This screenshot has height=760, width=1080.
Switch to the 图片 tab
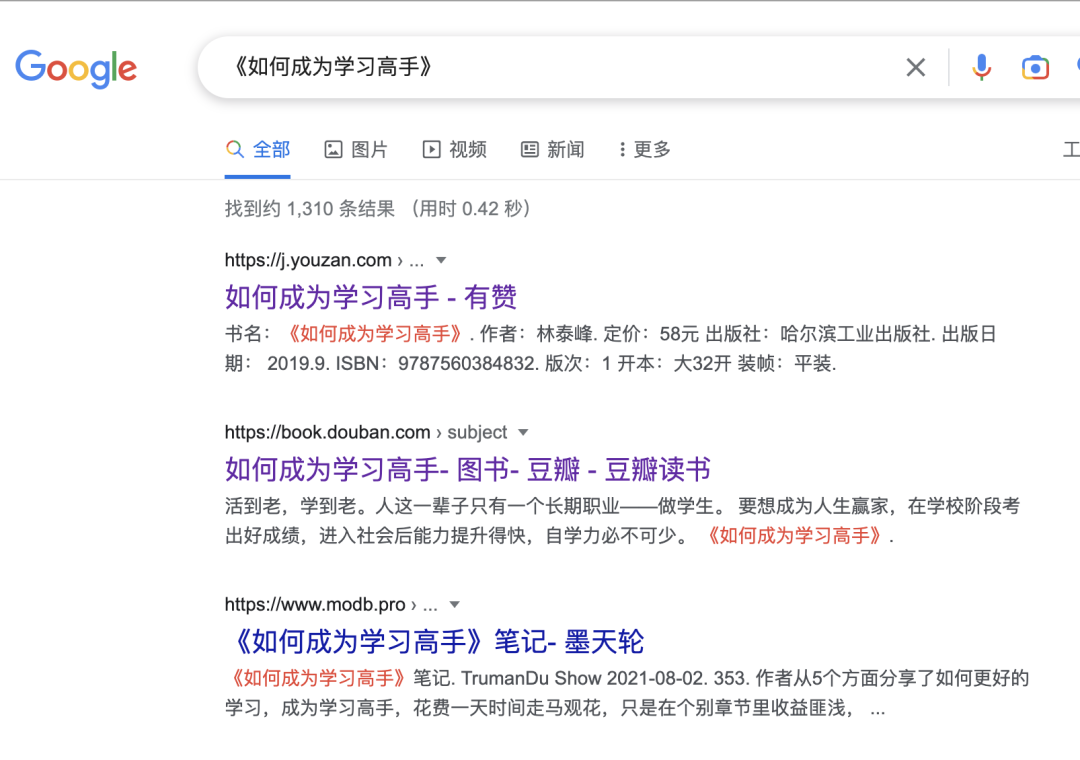356,150
